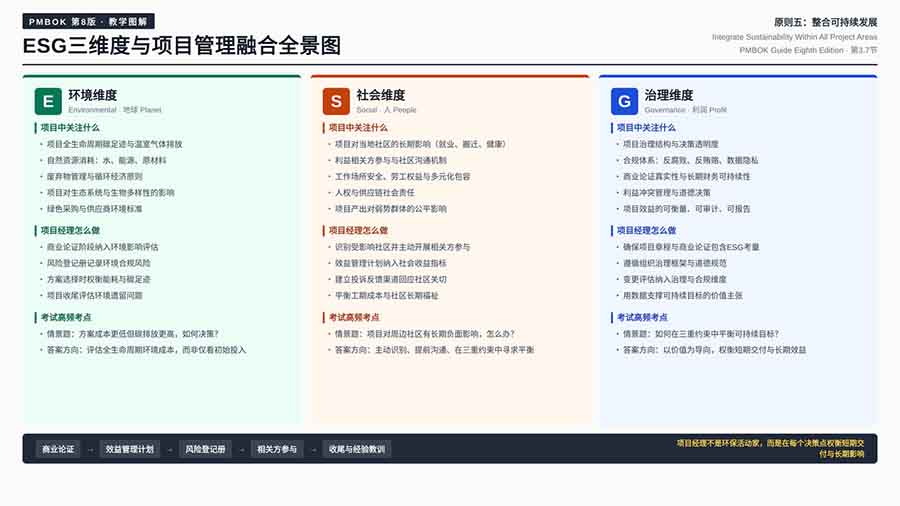Click the orange S icon for 社会维度
The width and height of the screenshot is (900, 506).
pos(336,102)
